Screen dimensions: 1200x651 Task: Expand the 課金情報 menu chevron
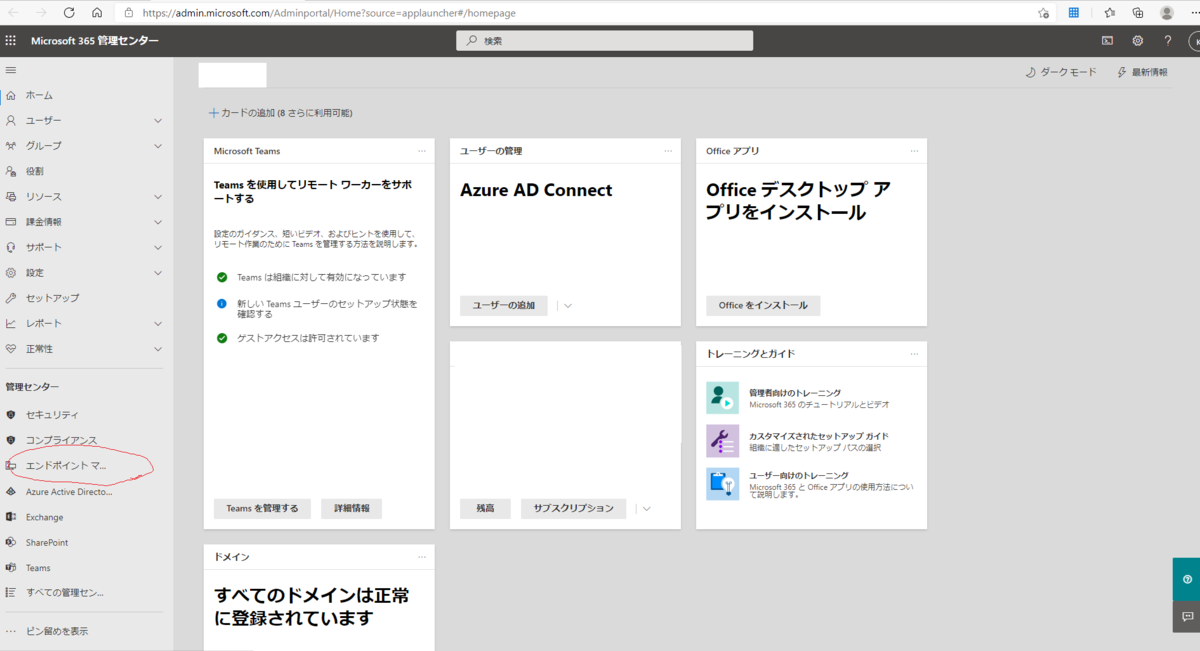coord(158,222)
